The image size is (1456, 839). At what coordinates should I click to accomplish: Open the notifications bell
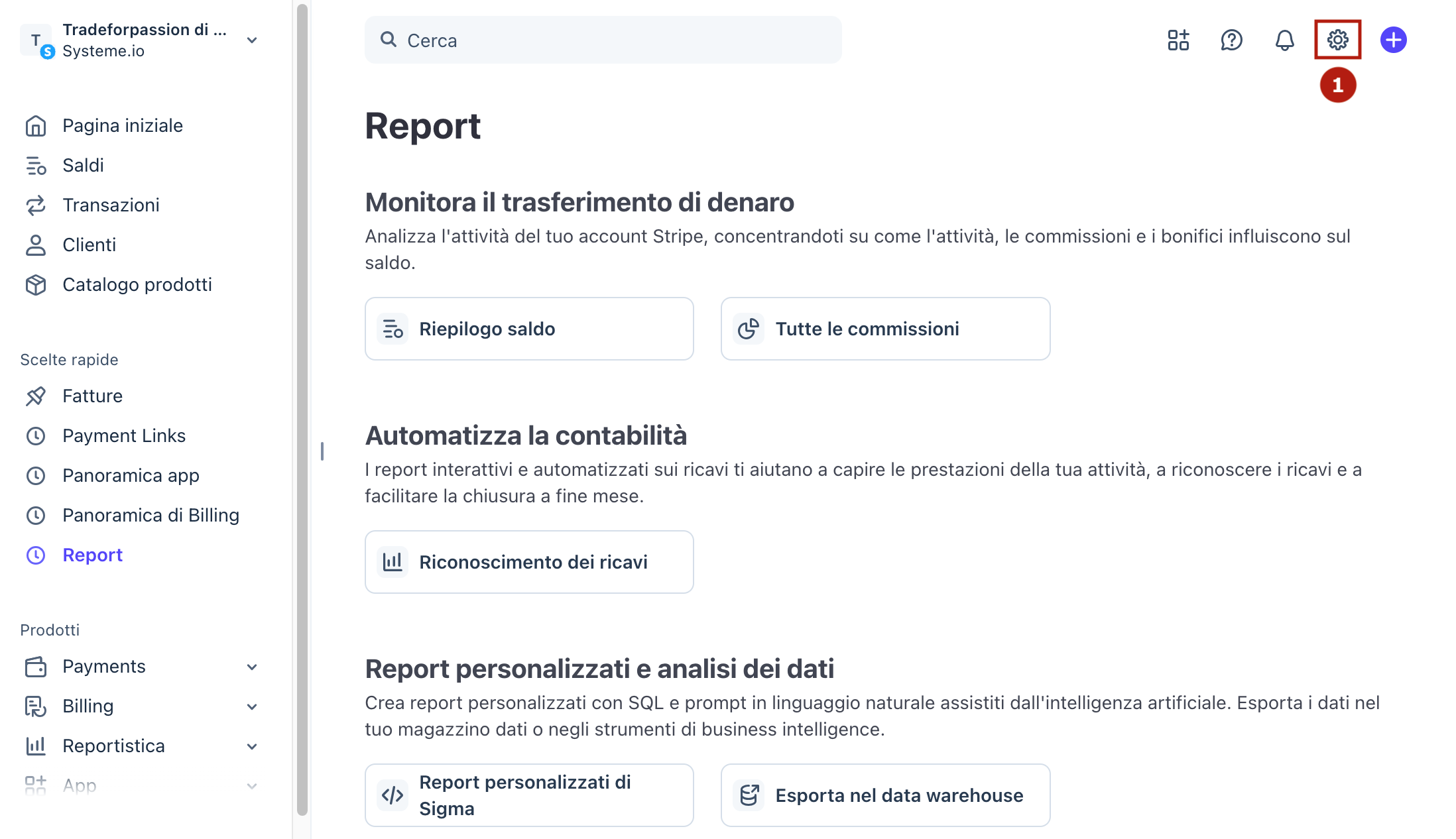pos(1284,40)
